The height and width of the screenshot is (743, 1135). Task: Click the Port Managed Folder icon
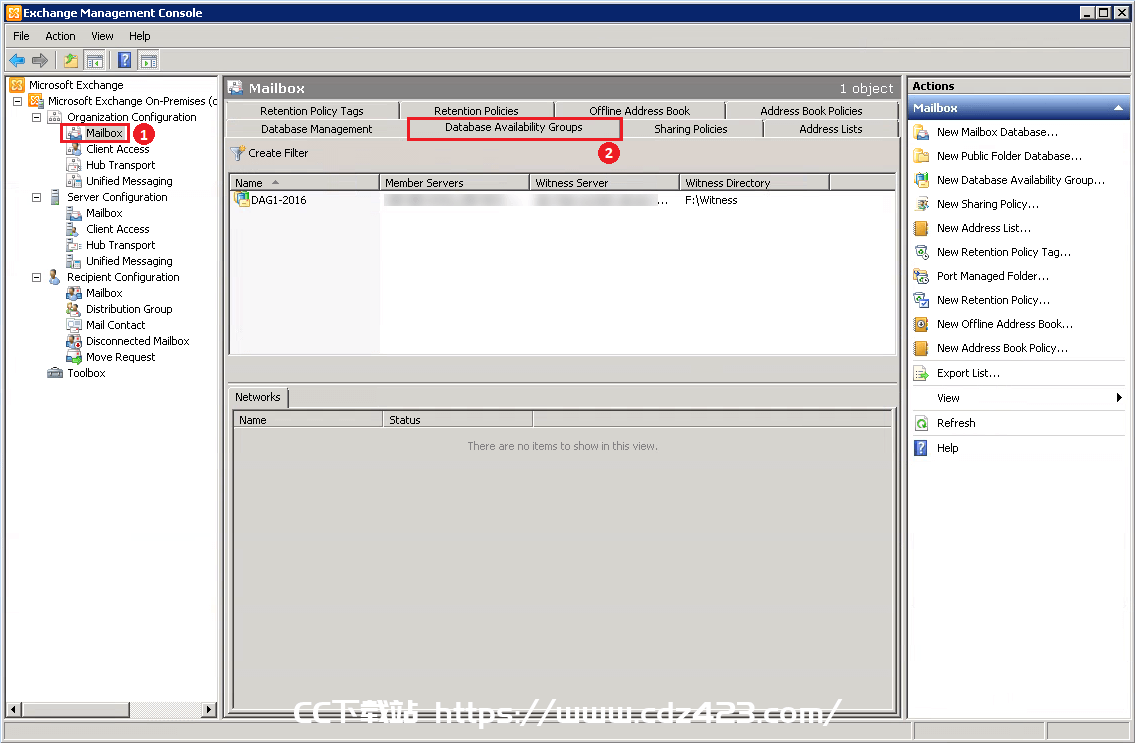(x=921, y=276)
